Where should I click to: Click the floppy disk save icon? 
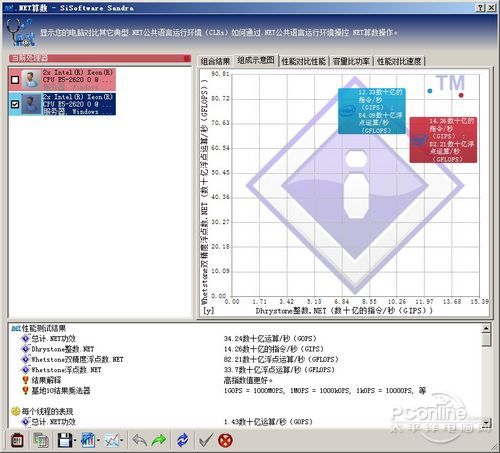pos(65,440)
